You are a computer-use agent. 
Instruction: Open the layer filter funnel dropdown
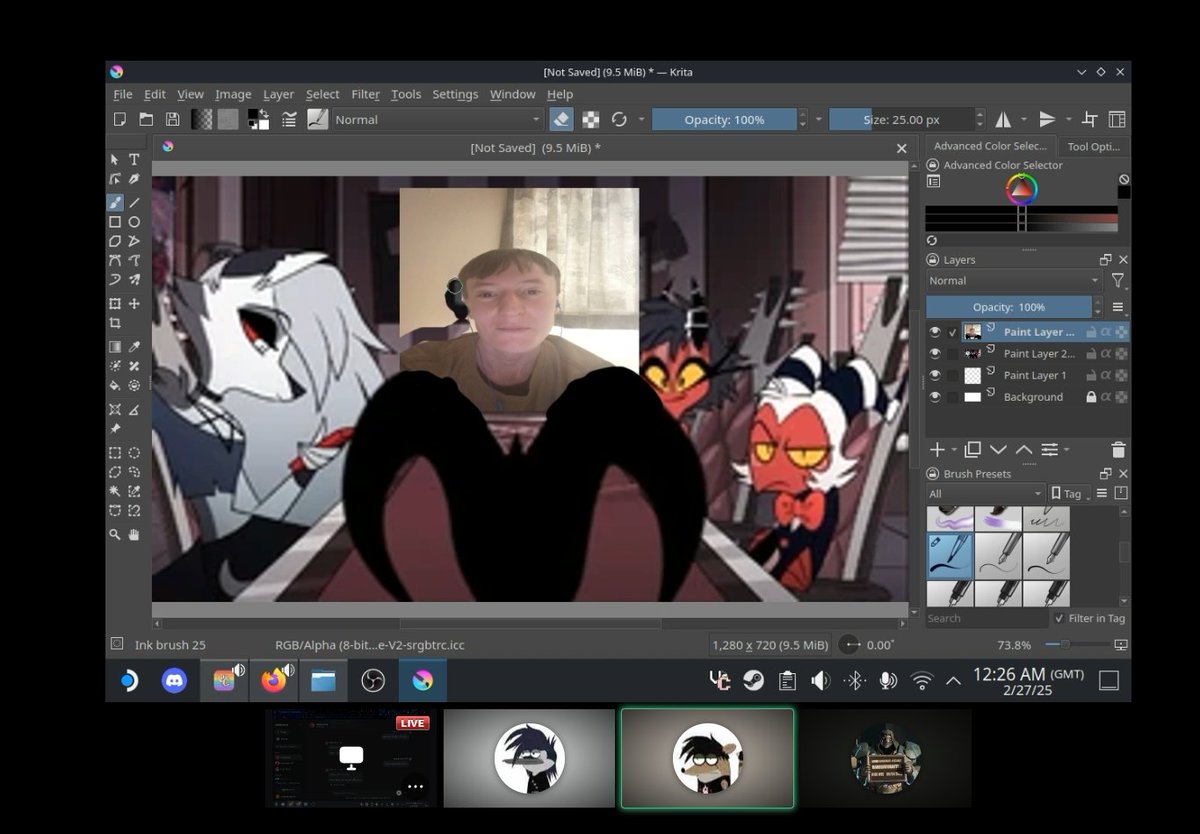coord(1118,281)
